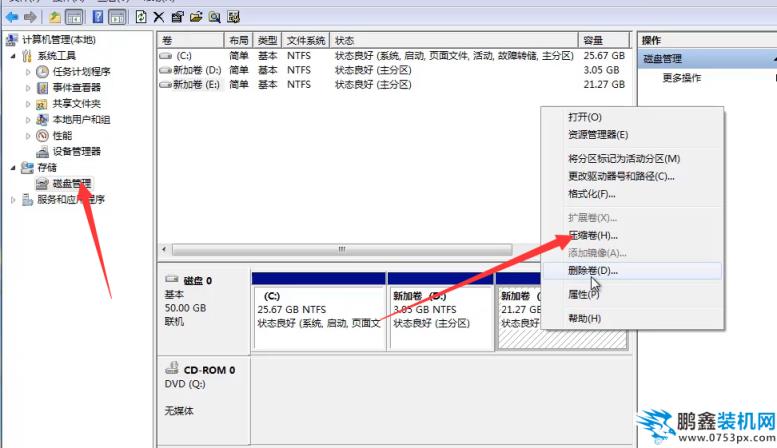Image resolution: width=777 pixels, height=448 pixels.
Task: Click the Refresh toolbar icon
Action: pyautogui.click(x=141, y=17)
